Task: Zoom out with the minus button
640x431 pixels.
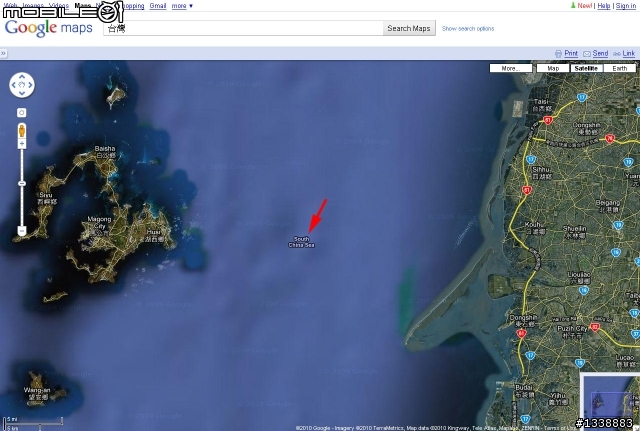Action: coord(22,231)
